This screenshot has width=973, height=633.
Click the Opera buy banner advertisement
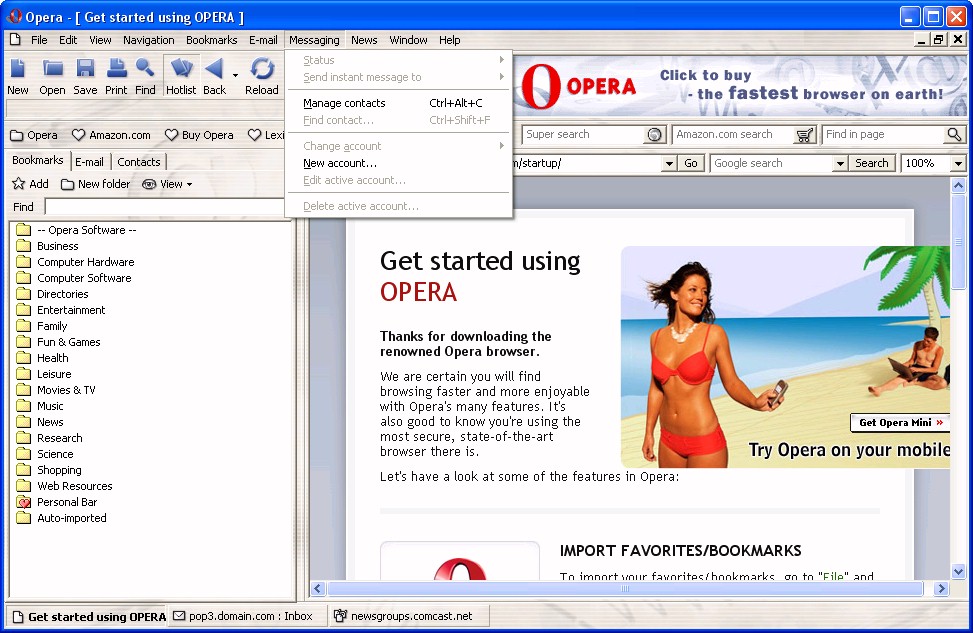[740, 85]
